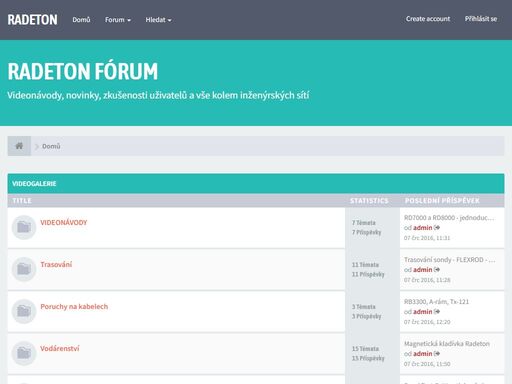Open the Trasování forum
This screenshot has width=512, height=384.
click(x=56, y=264)
